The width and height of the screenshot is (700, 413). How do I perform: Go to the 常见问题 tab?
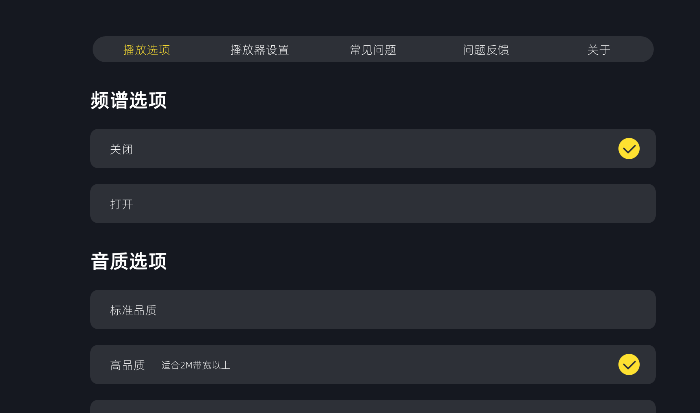coord(373,50)
